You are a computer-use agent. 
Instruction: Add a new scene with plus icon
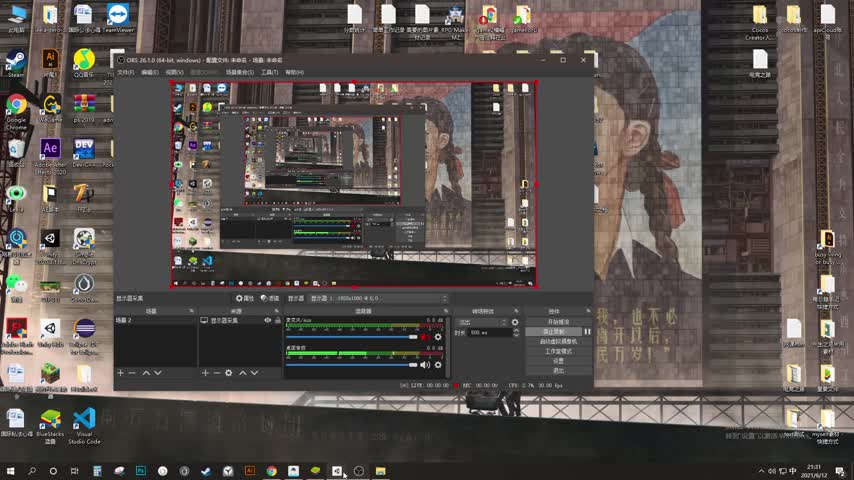120,373
